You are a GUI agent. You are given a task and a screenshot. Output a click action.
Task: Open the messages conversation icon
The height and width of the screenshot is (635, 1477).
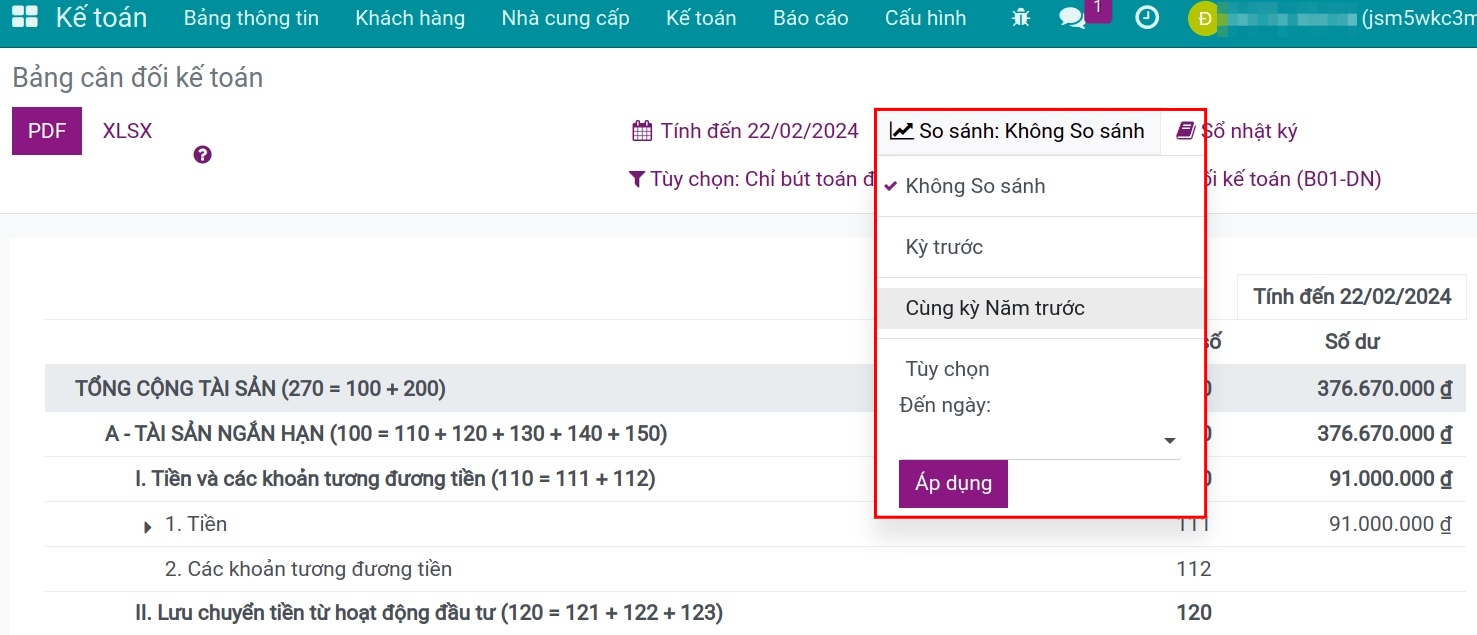tap(1070, 18)
